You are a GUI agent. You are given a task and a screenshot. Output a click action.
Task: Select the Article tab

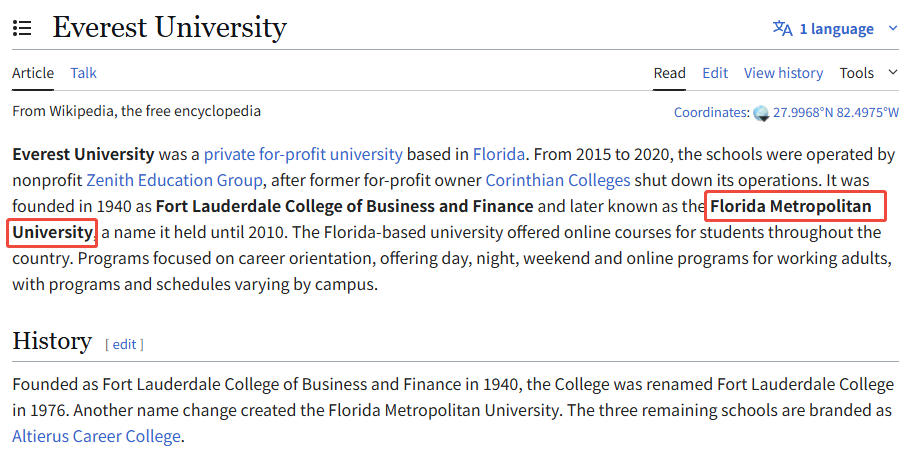tap(33, 73)
